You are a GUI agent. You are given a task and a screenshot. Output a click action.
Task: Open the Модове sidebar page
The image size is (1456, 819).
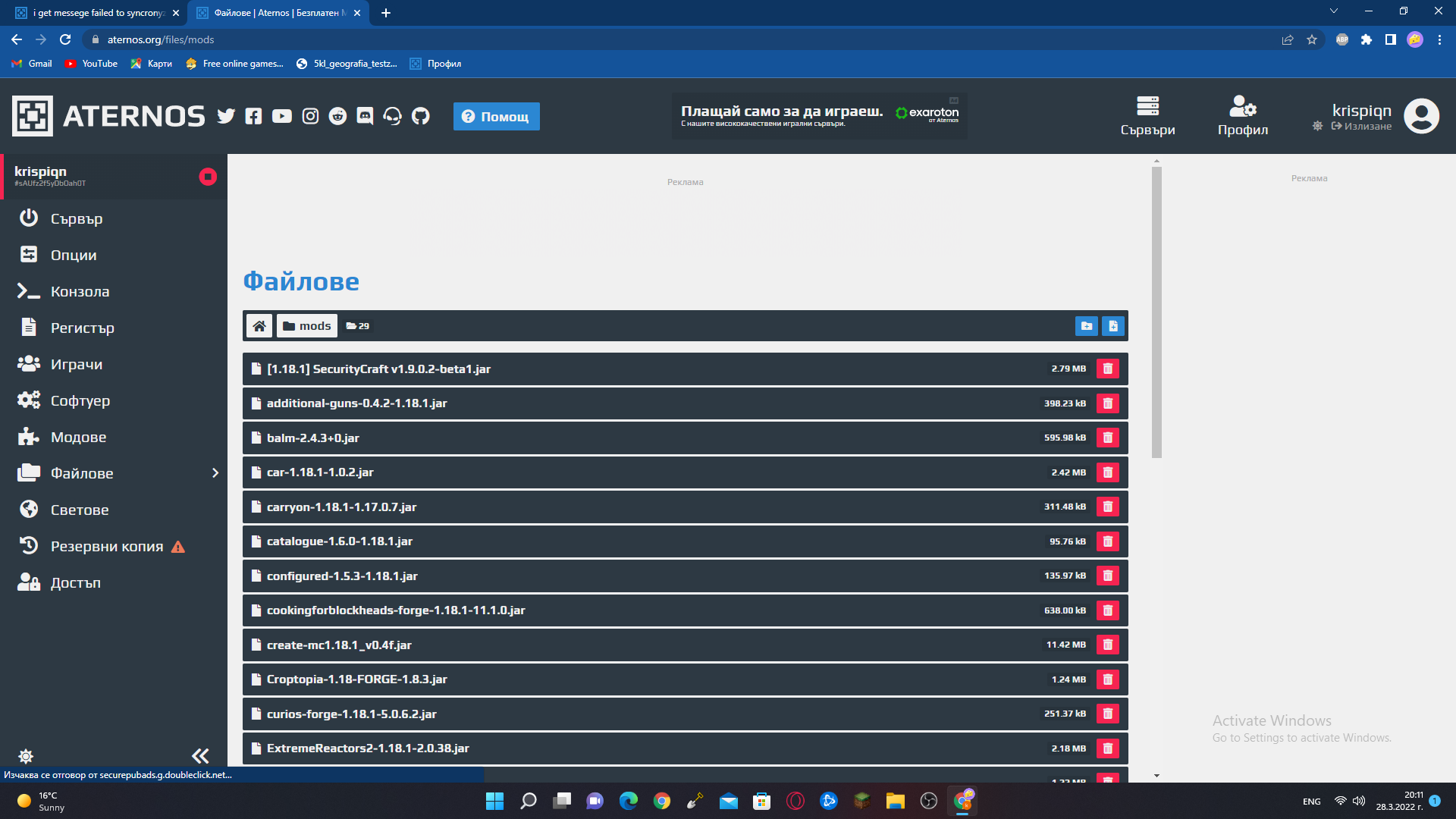pos(114,437)
